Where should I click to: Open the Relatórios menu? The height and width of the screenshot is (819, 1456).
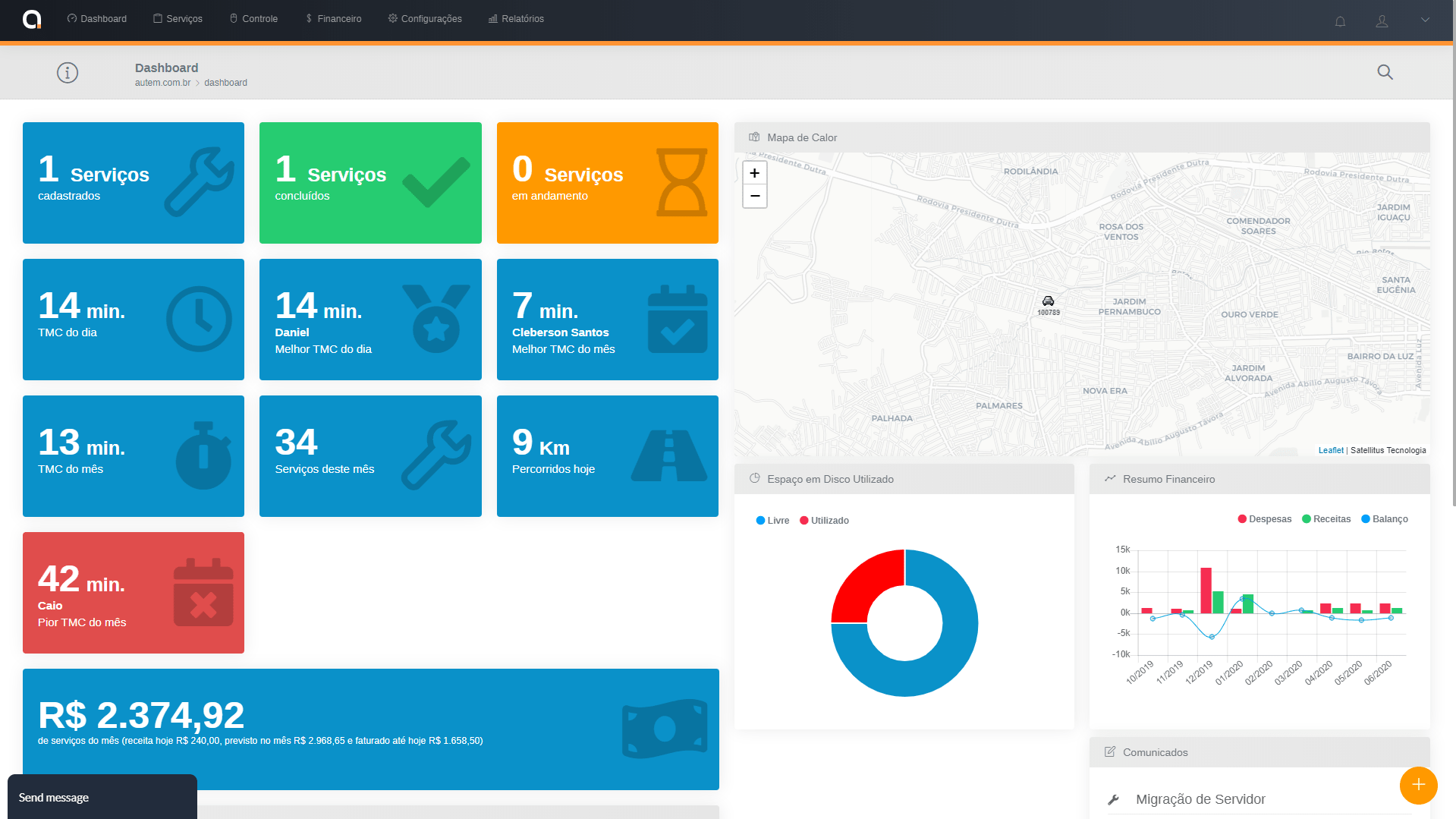[516, 19]
